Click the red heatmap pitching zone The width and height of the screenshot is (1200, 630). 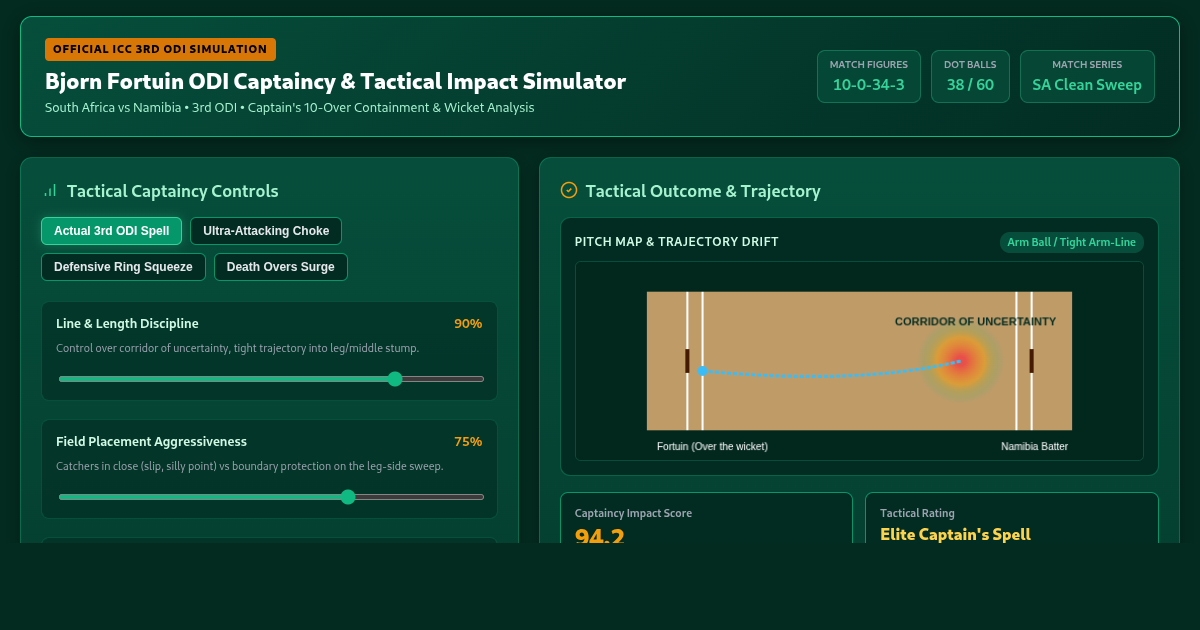(960, 361)
